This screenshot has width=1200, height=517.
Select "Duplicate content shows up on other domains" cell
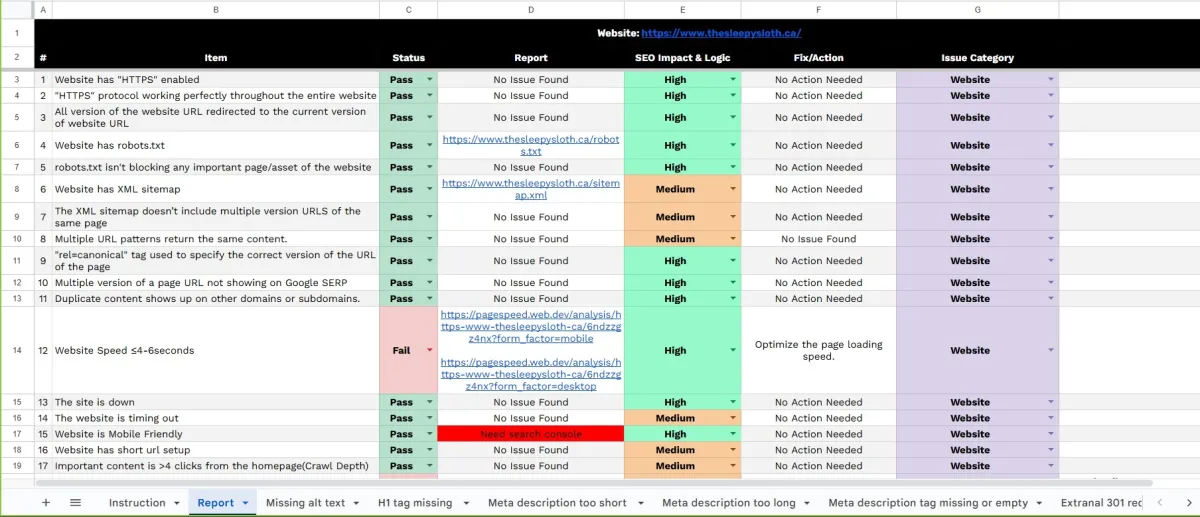pyautogui.click(x=215, y=299)
